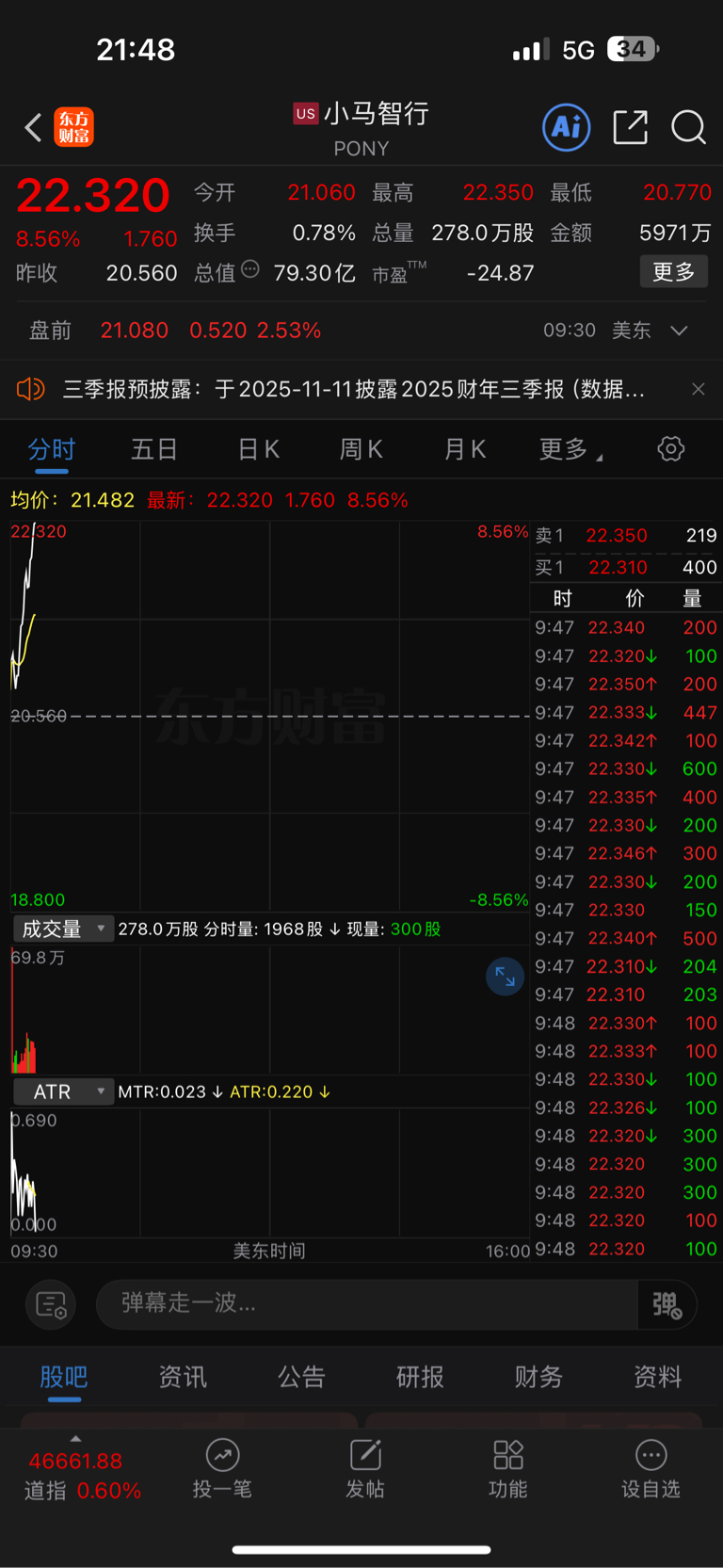Tap the 弹幕走一波 input field
Image resolution: width=723 pixels, height=1568 pixels.
tap(367, 1304)
